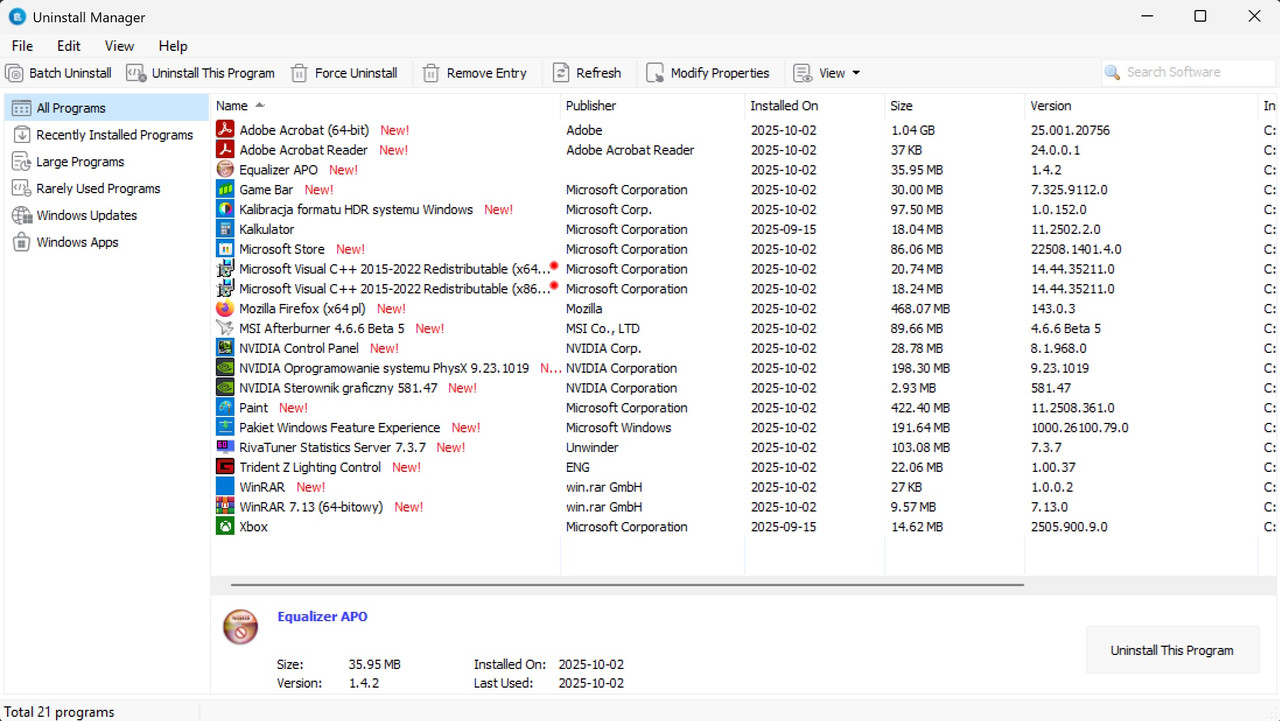This screenshot has height=721, width=1280.
Task: Click the Kalkulator 2025-09-15 install date
Action: point(783,229)
